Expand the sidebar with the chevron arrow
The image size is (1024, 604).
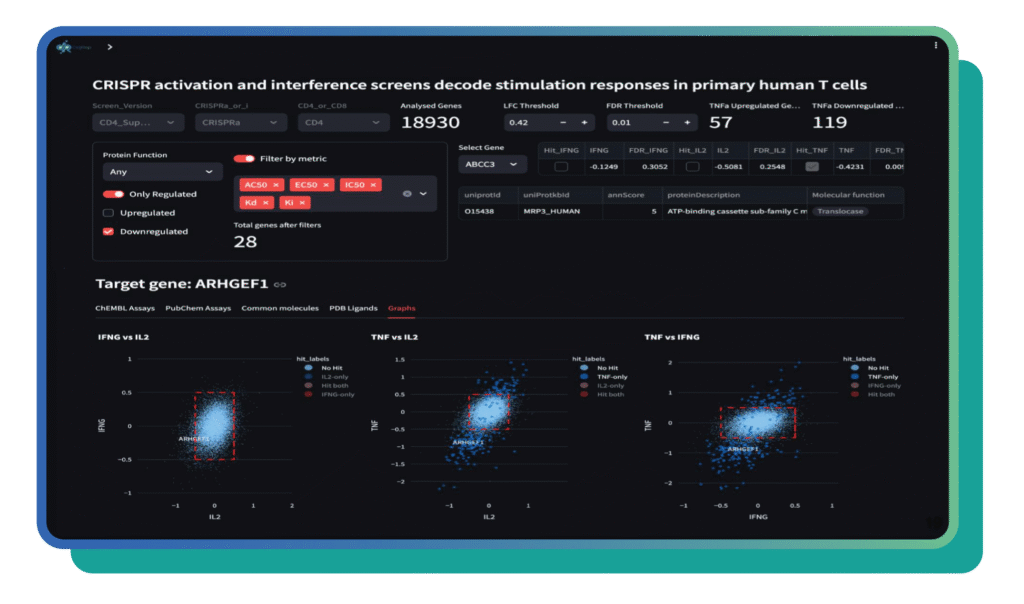coord(110,47)
